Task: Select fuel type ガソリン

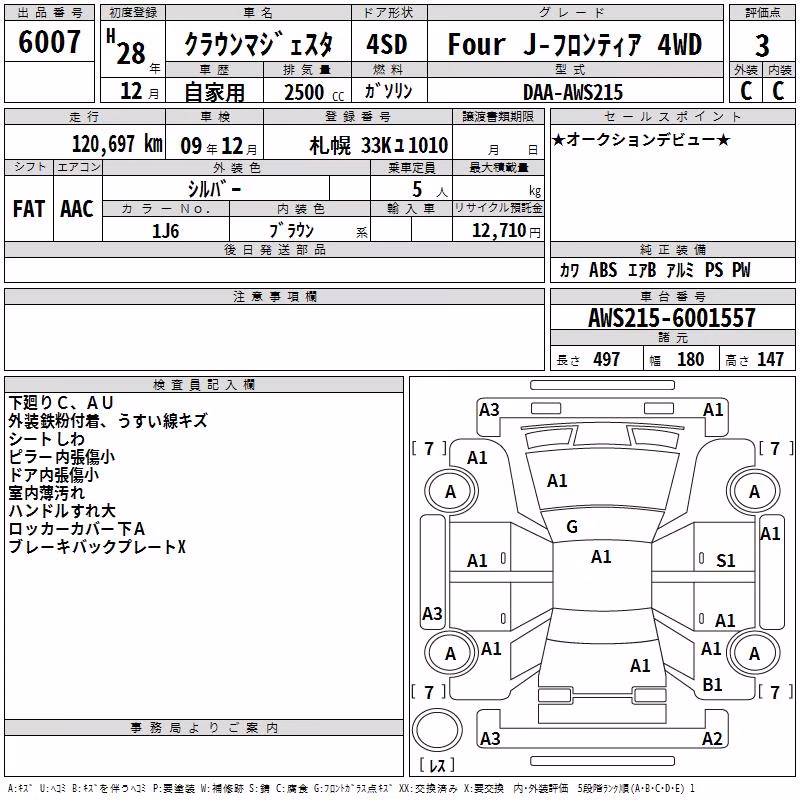Action: click(x=388, y=91)
